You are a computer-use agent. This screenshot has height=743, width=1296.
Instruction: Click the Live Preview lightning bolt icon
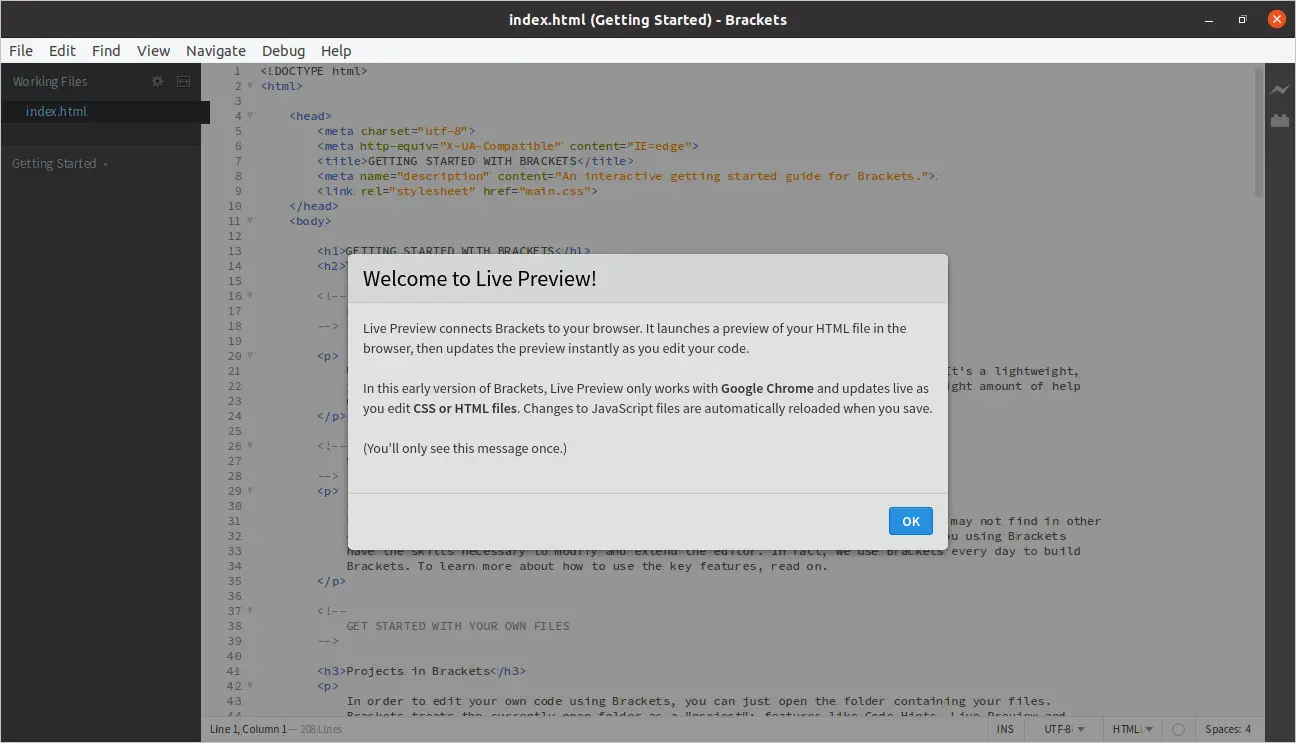point(1280,90)
